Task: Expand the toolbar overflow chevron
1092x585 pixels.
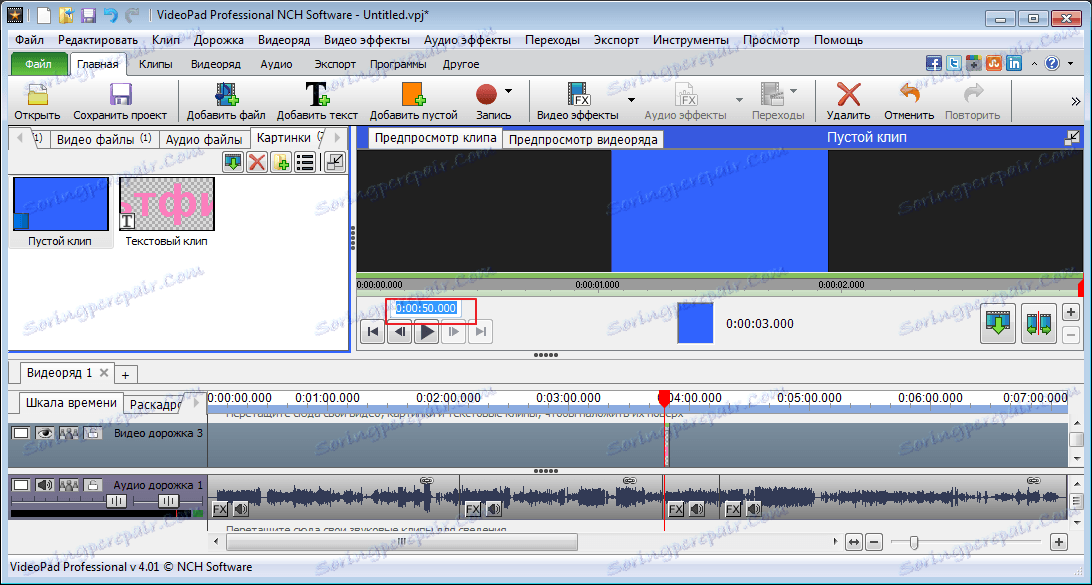Action: point(1075,101)
